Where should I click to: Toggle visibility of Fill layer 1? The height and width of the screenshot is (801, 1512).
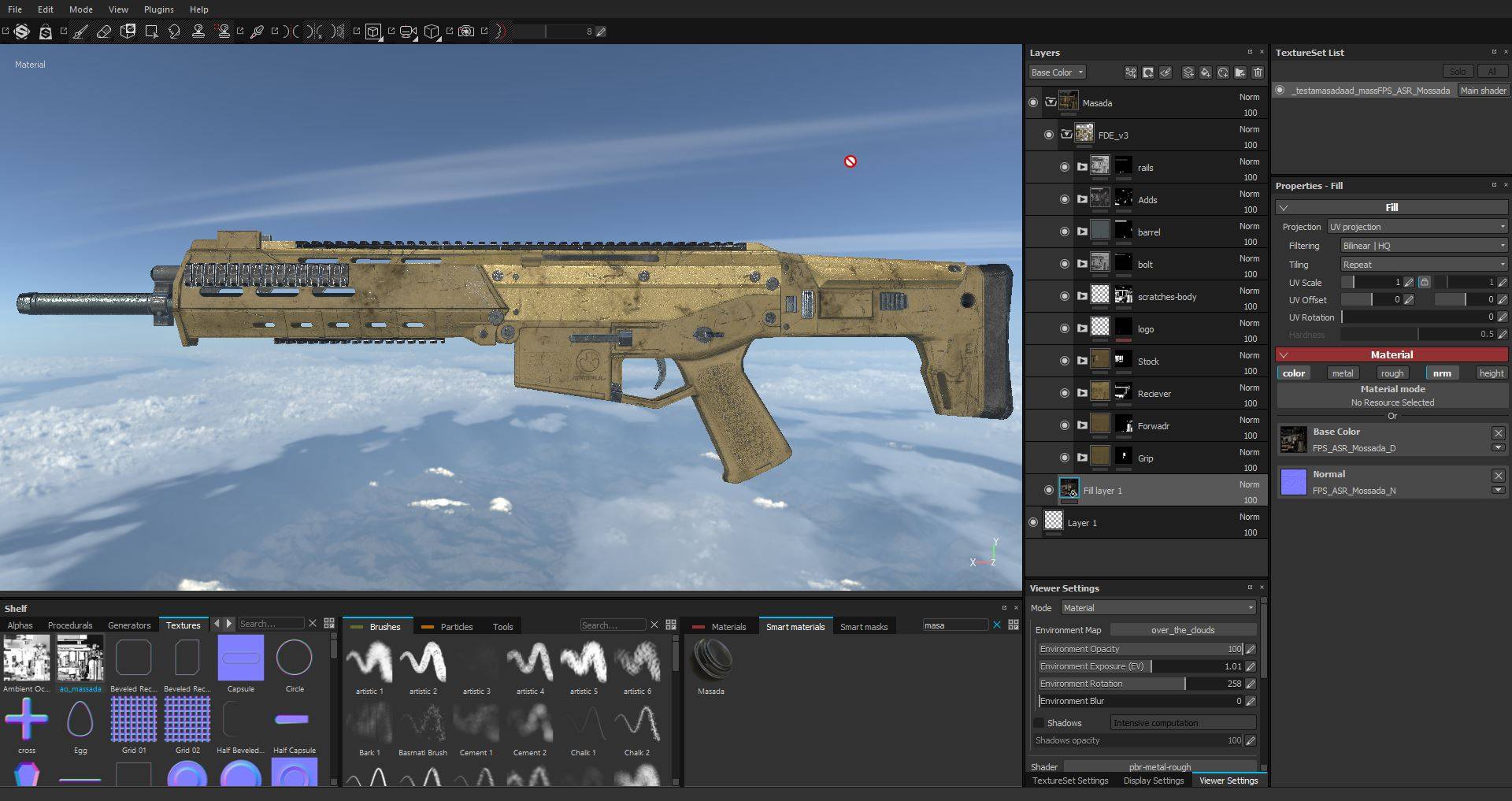[x=1049, y=490]
